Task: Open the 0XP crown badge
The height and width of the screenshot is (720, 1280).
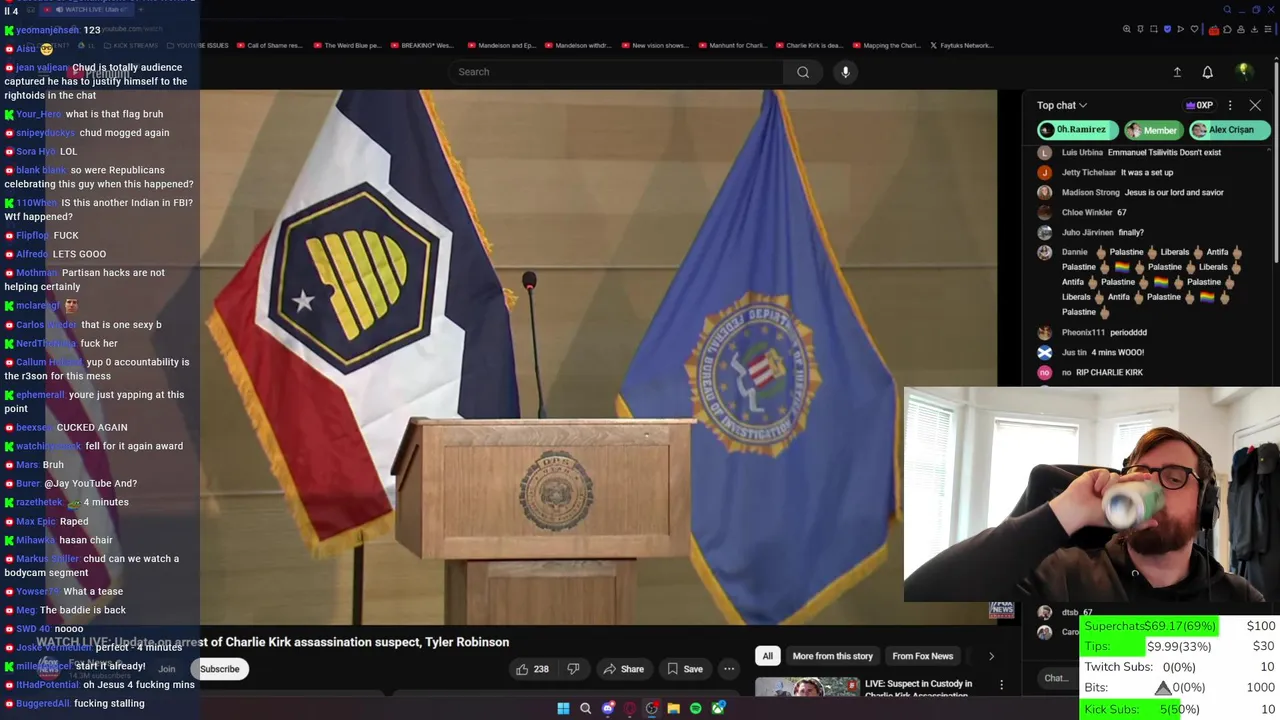Action: click(x=1199, y=105)
